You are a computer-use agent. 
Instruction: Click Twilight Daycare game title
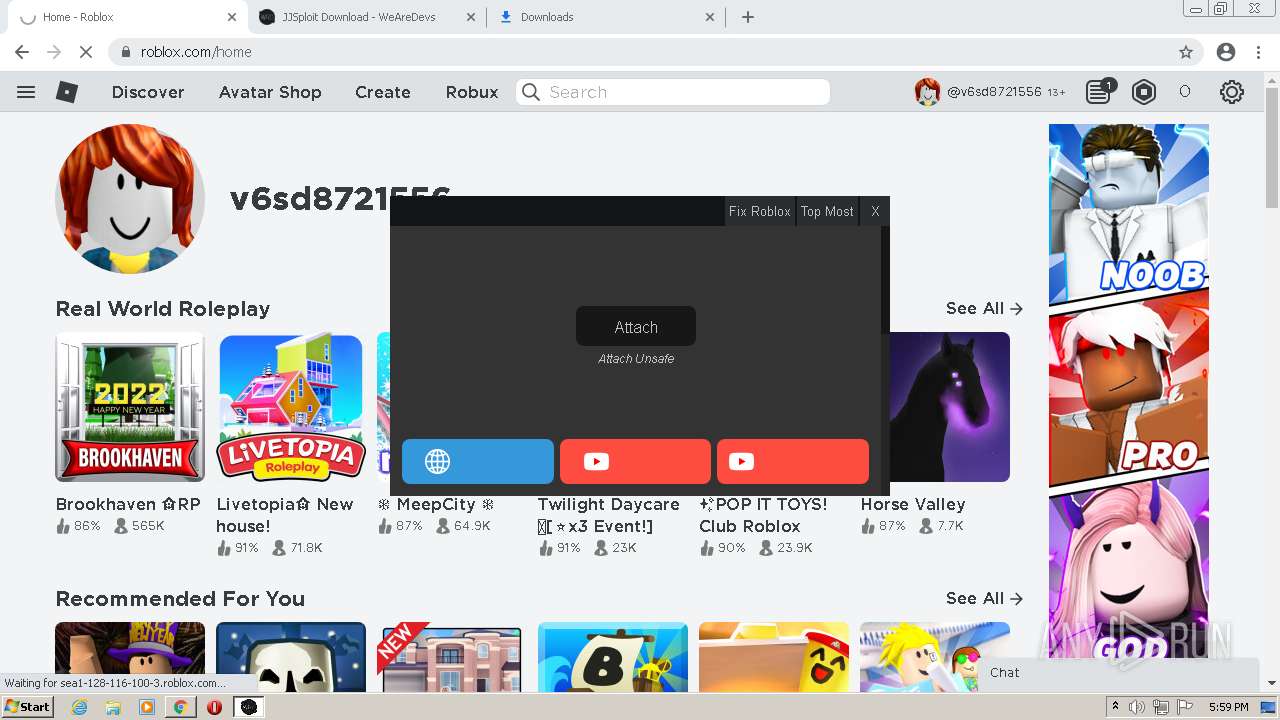[609, 516]
